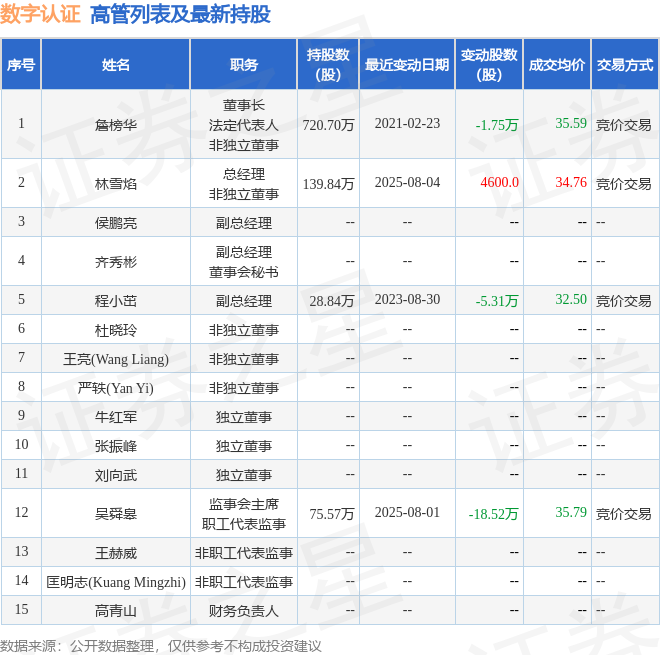Image resolution: width=660 pixels, height=655 pixels.
Task: Click the name 吴舜皋
Action: pyautogui.click(x=116, y=514)
